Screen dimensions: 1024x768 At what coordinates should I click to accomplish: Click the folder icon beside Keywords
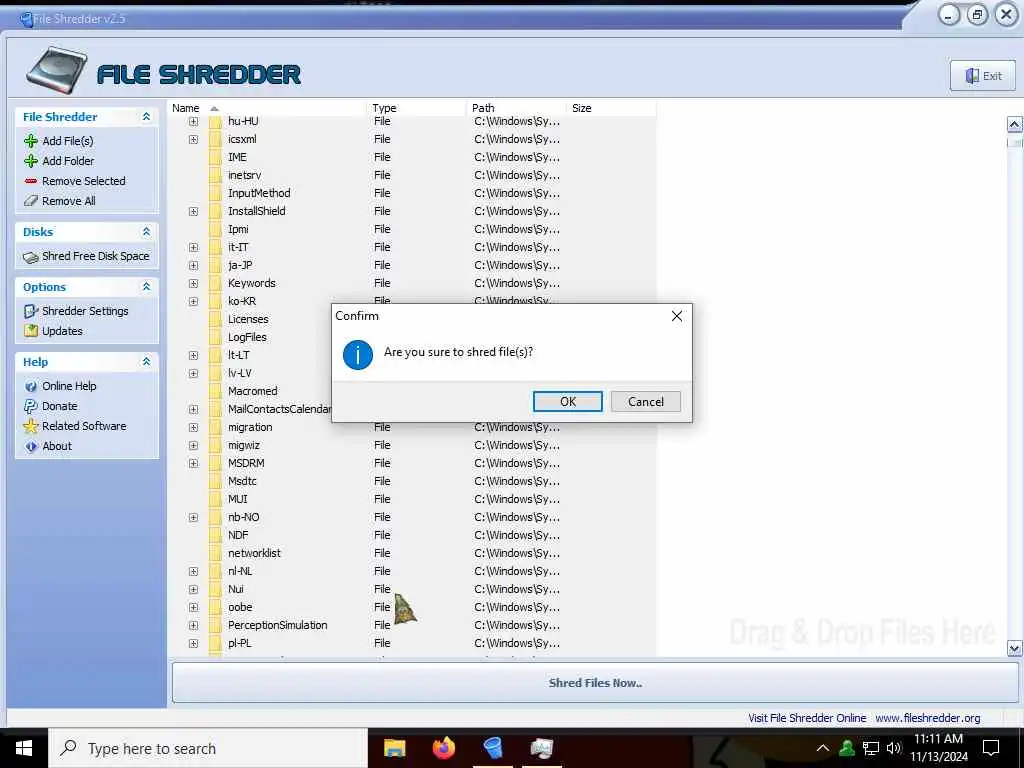pos(216,283)
